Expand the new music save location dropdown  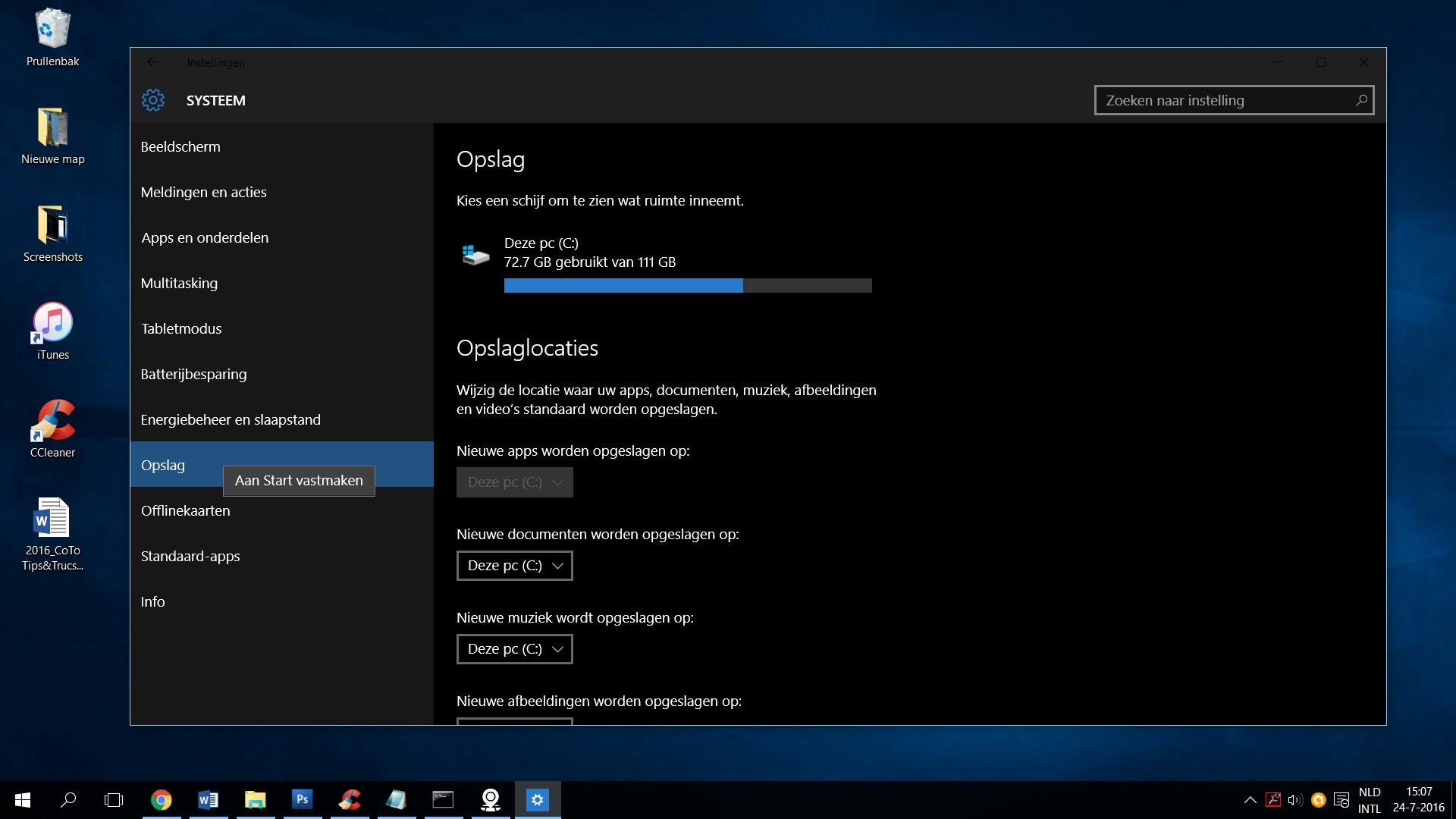(514, 649)
